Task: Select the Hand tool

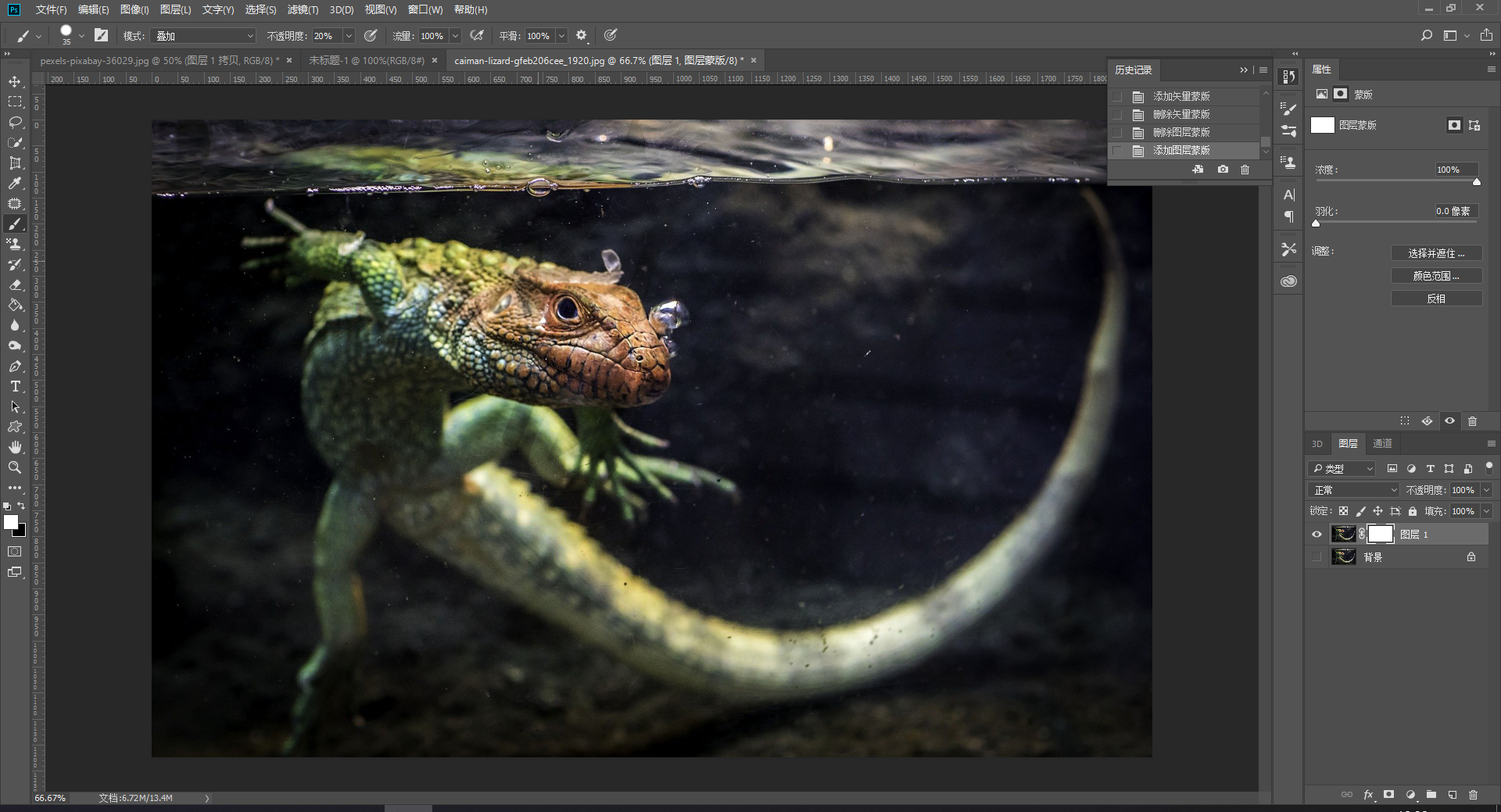Action: tap(15, 447)
